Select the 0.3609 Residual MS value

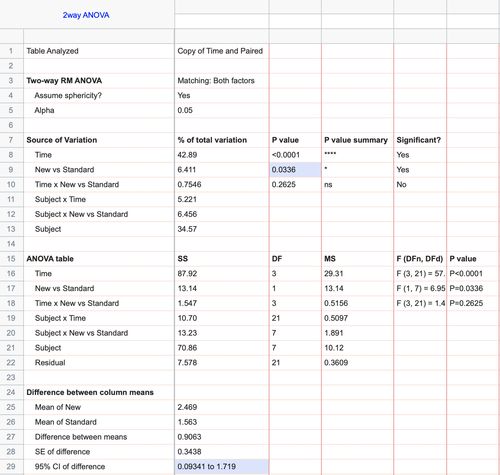(357, 362)
